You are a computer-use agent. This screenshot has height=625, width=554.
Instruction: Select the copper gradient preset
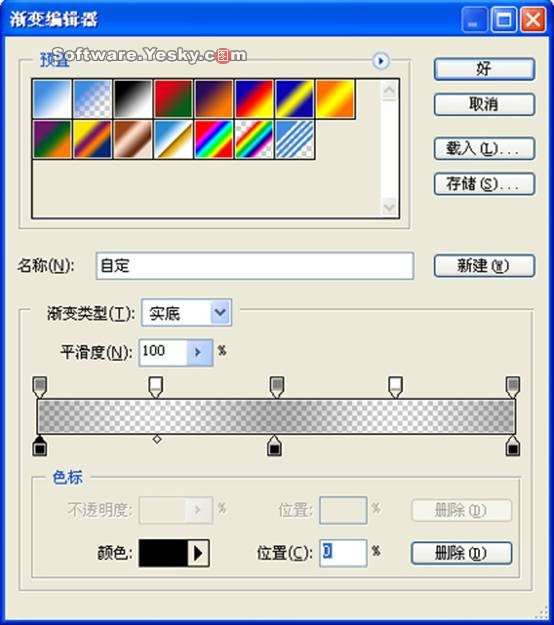click(x=133, y=140)
